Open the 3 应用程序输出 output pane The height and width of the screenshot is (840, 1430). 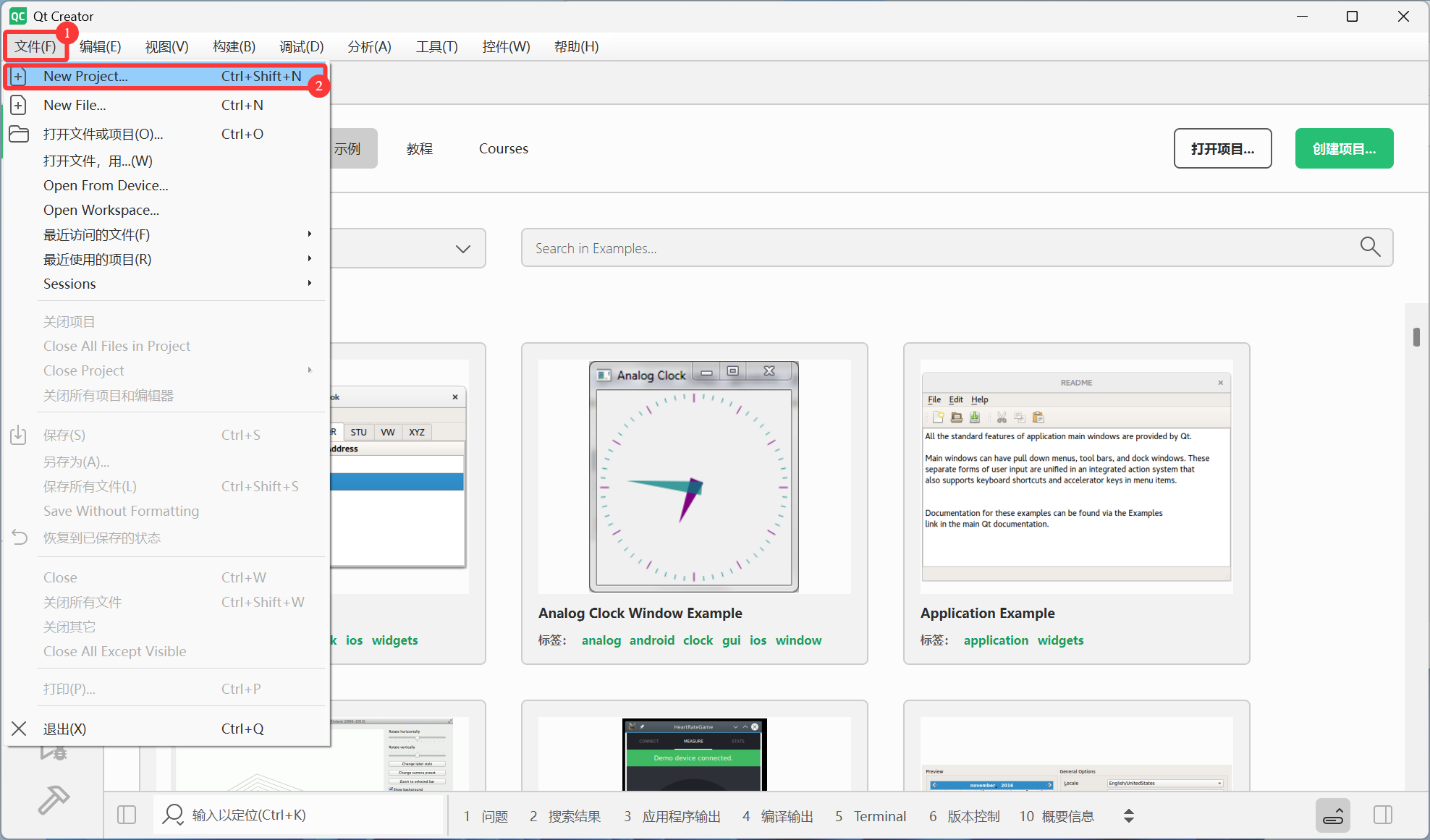point(672,816)
